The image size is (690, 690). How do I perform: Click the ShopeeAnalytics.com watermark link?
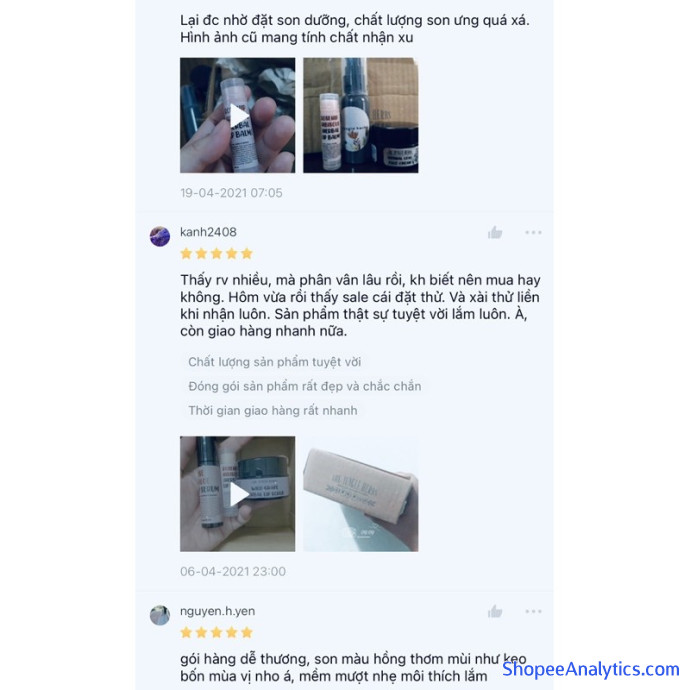click(591, 669)
